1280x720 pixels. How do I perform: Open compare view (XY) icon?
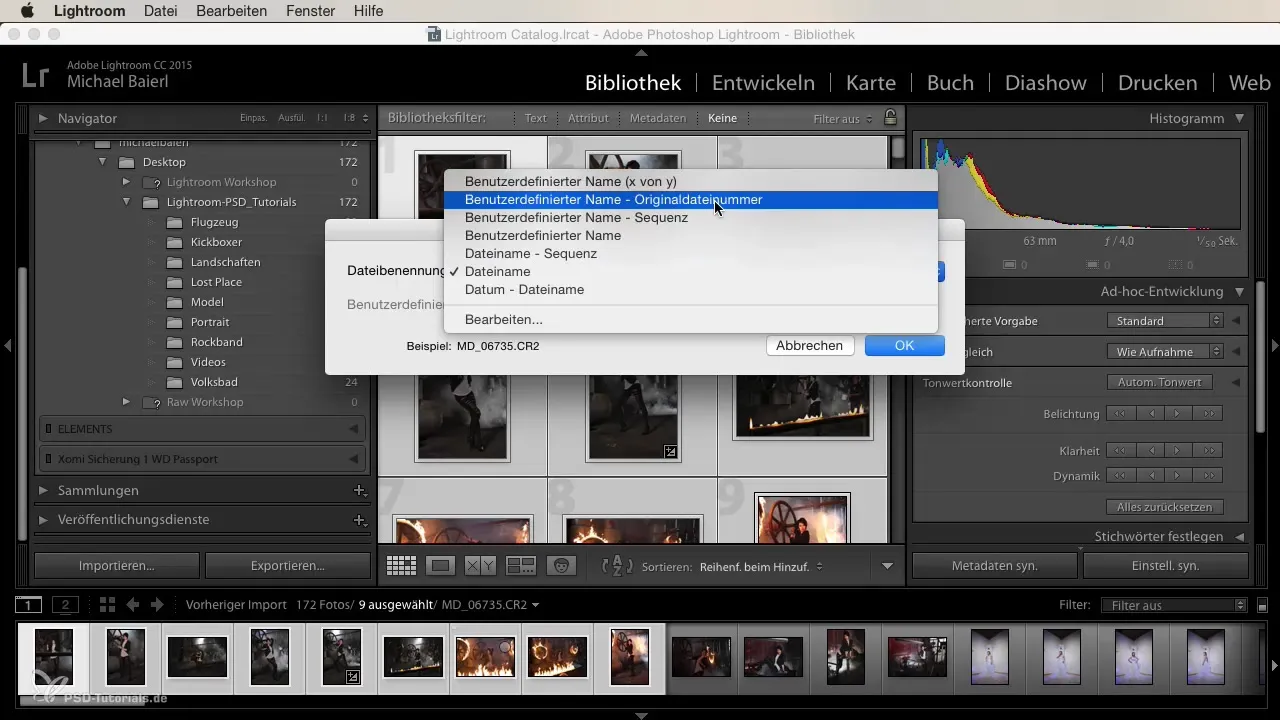coord(480,565)
